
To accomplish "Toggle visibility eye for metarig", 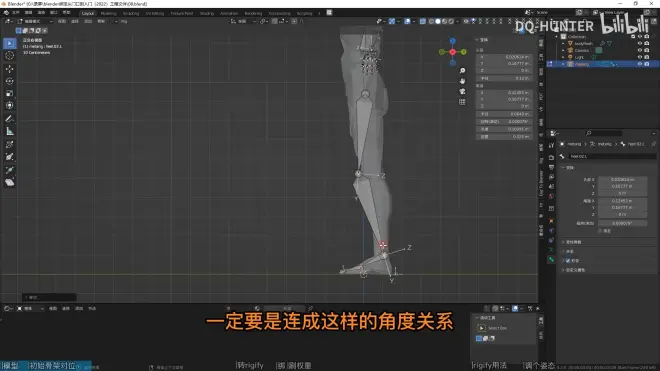I will click(x=639, y=64).
